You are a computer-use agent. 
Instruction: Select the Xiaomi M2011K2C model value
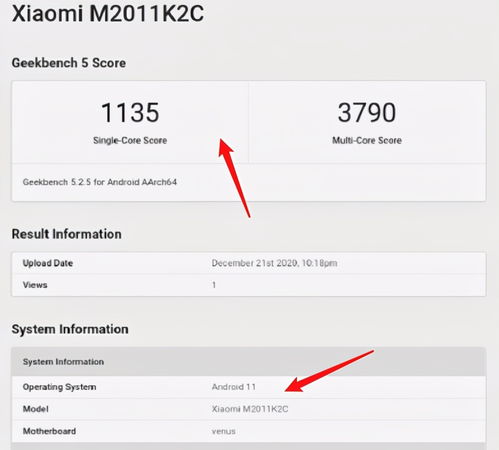(x=250, y=409)
